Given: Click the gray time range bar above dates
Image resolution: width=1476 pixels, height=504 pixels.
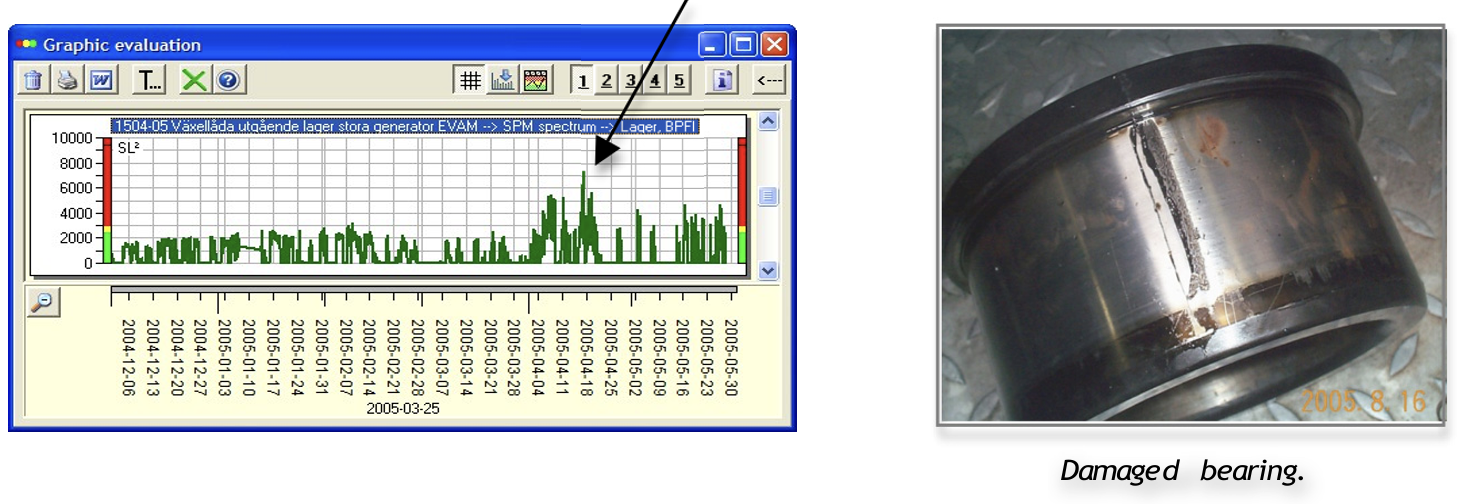Looking at the screenshot, I should tap(424, 290).
